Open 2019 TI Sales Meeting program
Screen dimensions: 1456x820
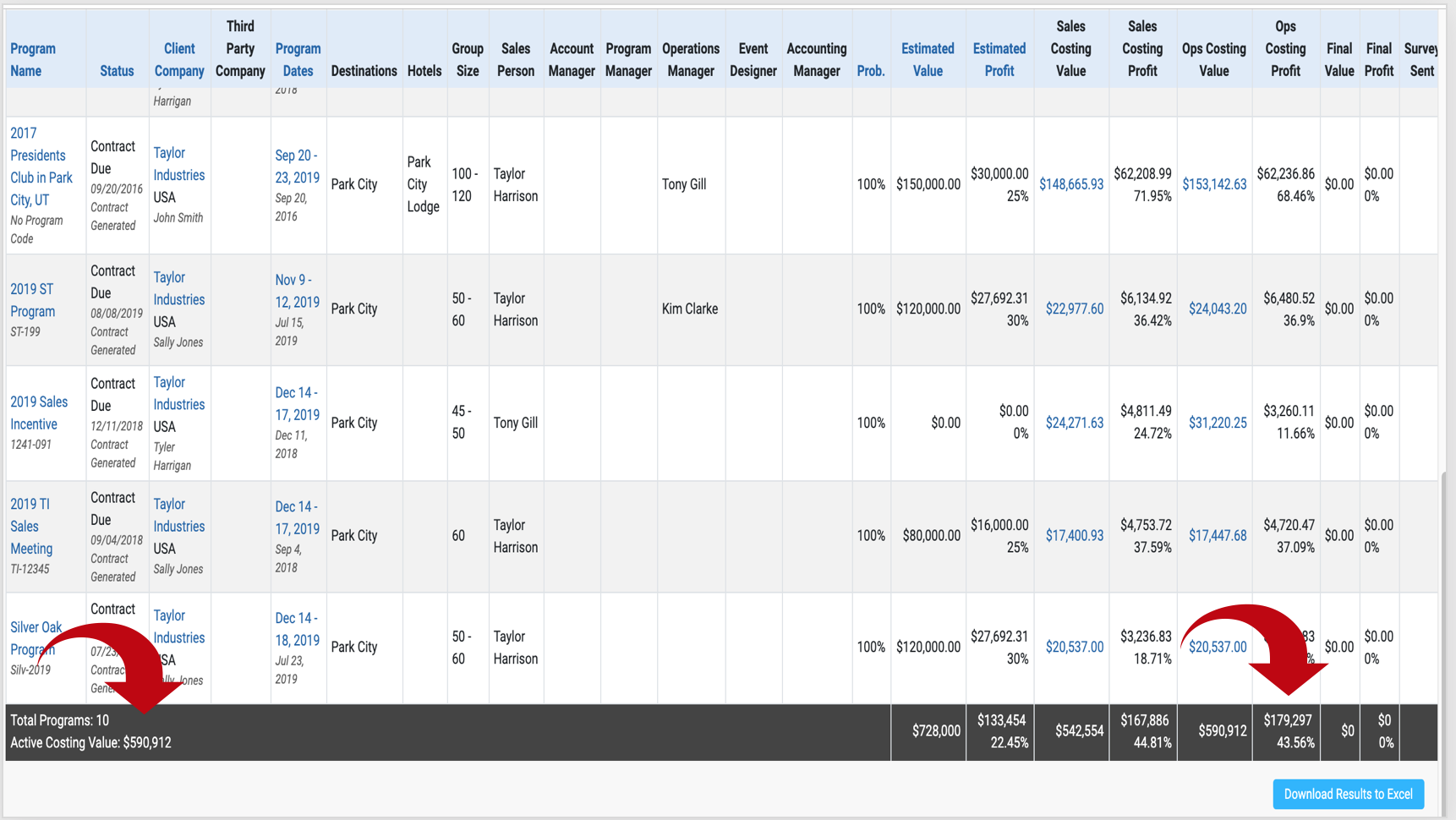pyautogui.click(x=31, y=526)
